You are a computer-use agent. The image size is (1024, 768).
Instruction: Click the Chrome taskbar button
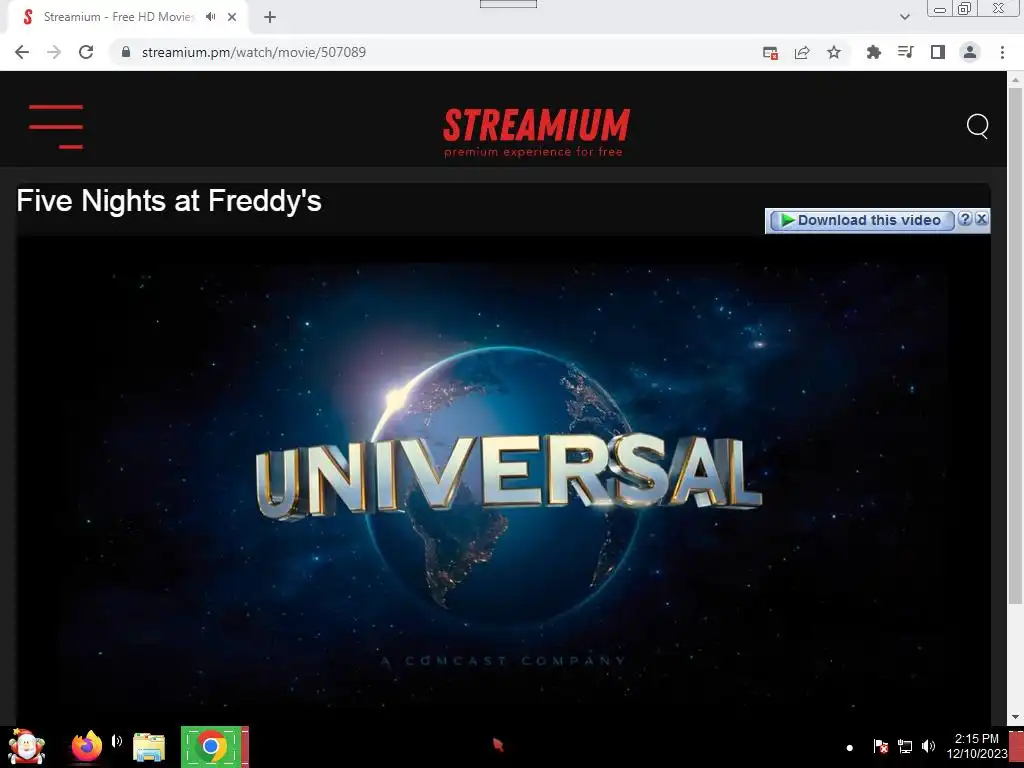214,746
